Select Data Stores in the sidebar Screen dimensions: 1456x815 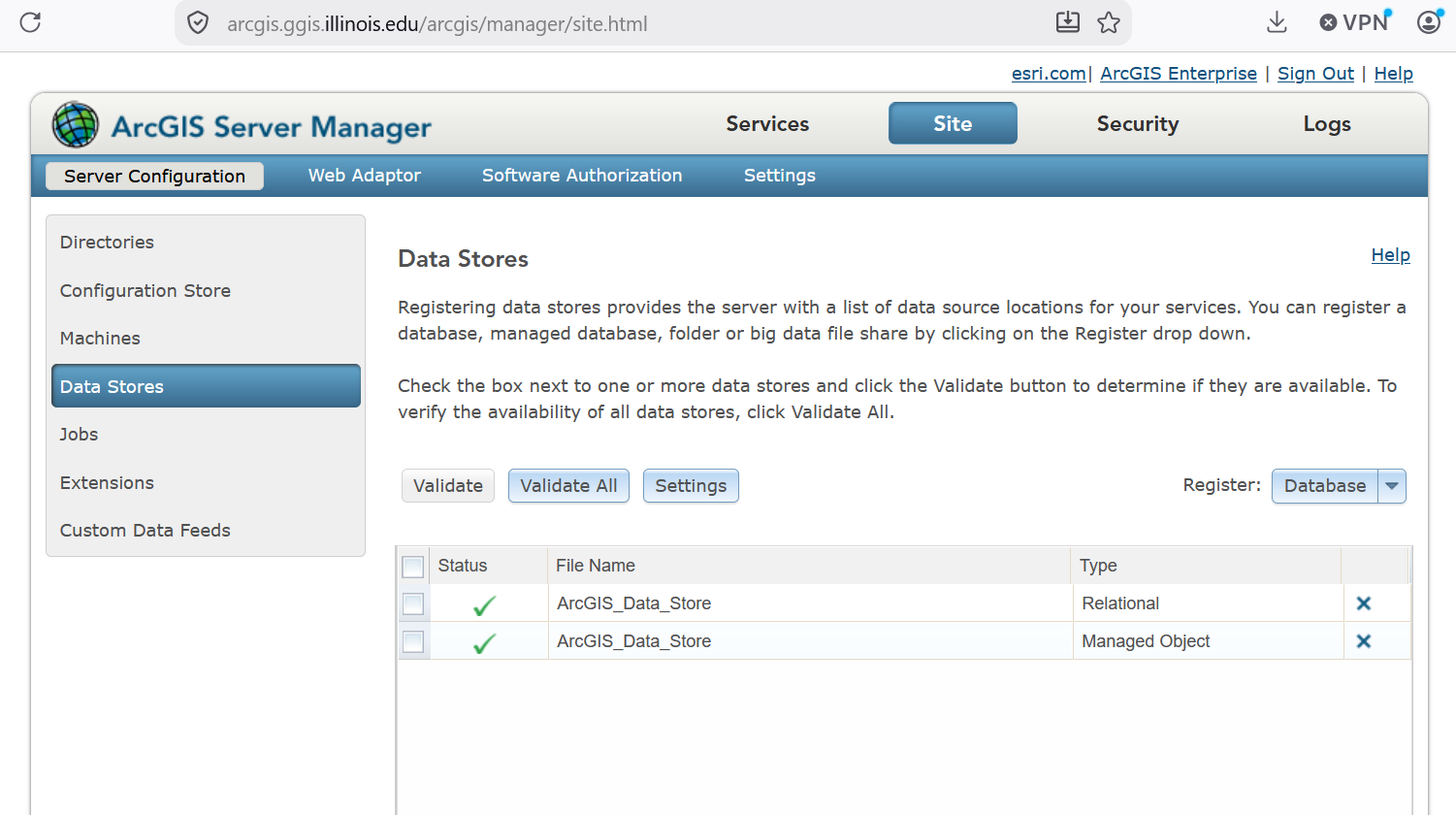(206, 386)
